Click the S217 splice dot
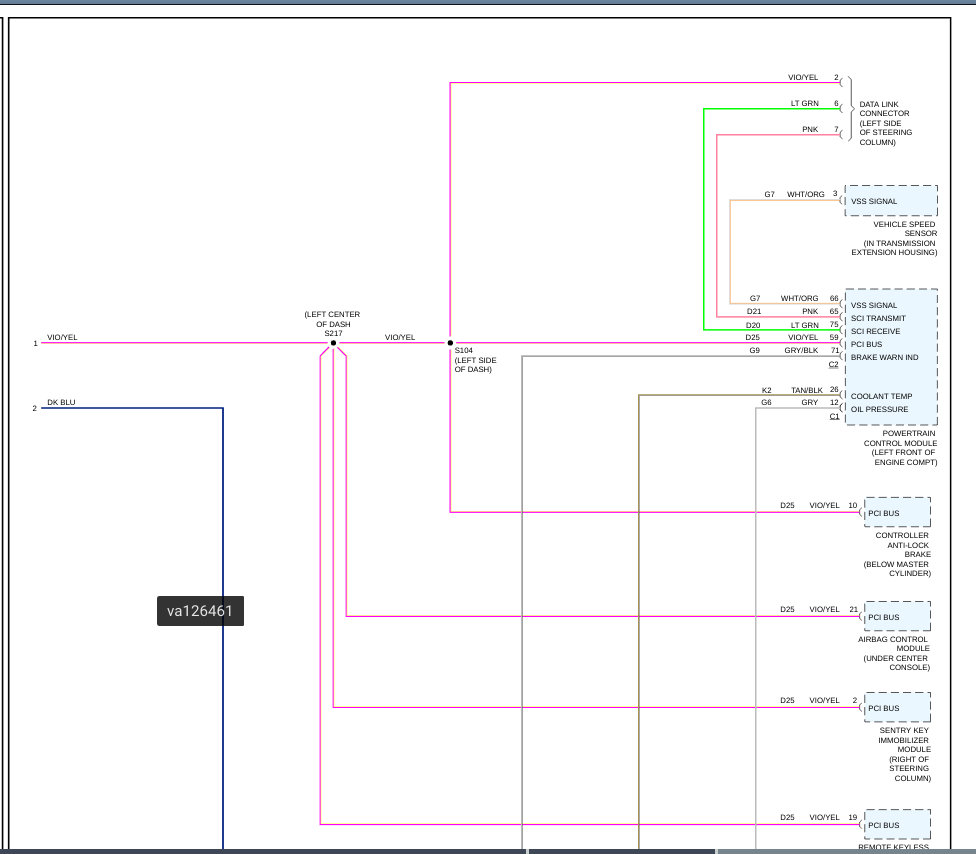Image resolution: width=976 pixels, height=854 pixels. tap(333, 343)
